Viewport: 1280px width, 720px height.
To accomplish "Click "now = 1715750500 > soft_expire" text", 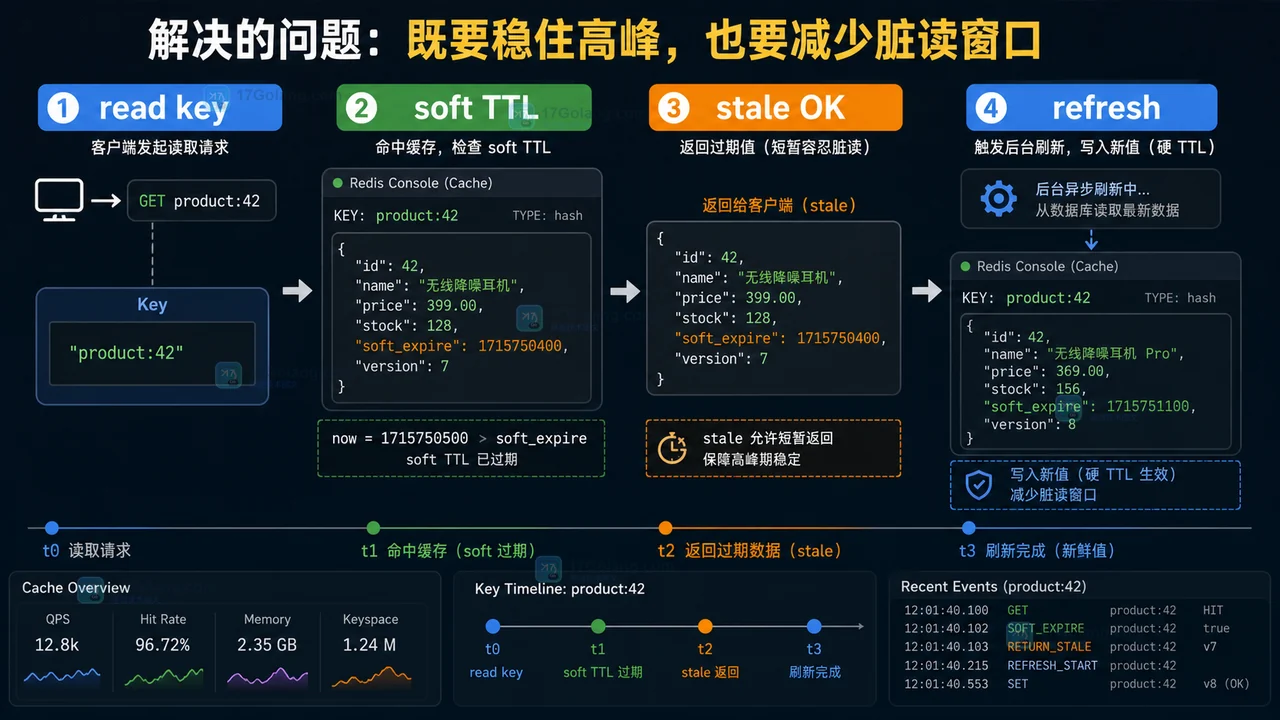I will [459, 438].
